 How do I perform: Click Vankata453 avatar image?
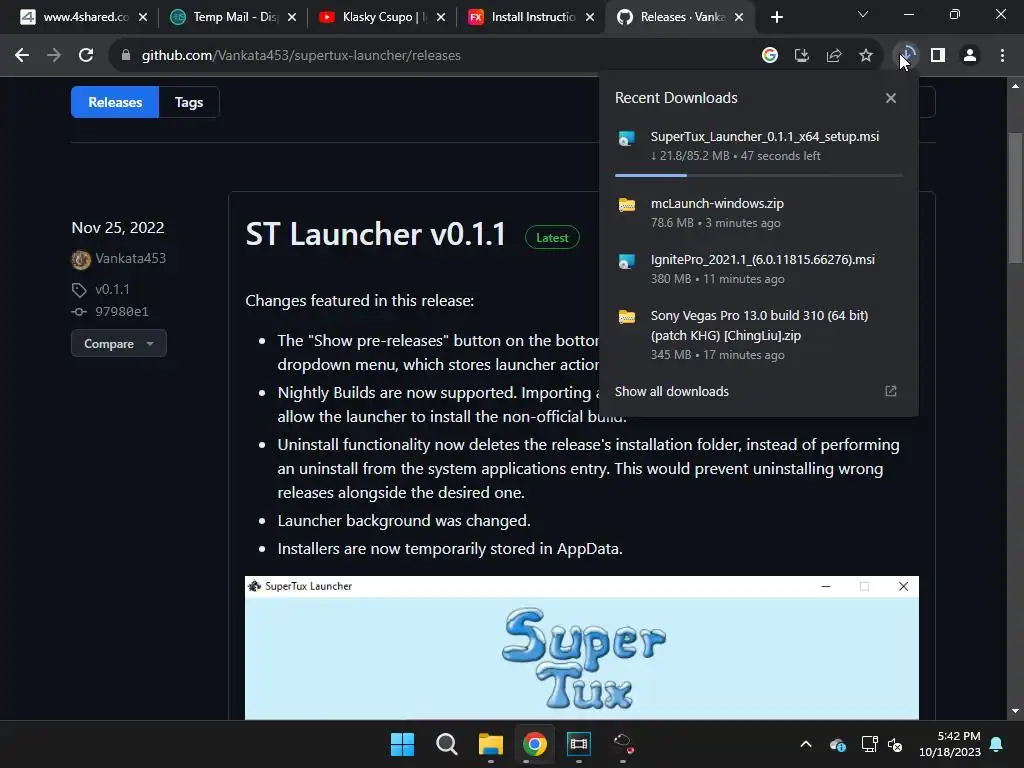[x=81, y=259]
